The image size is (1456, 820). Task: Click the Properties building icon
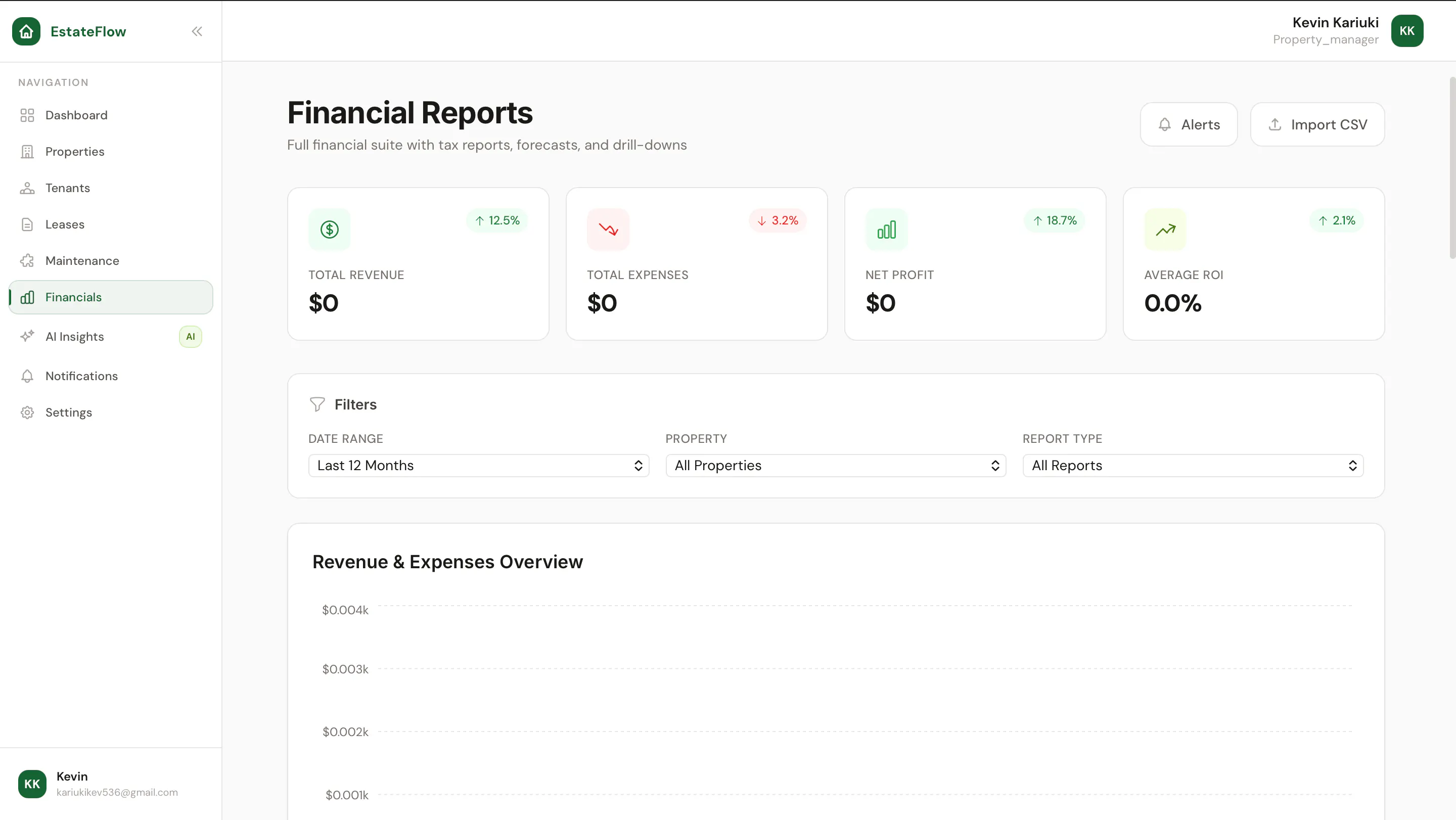tap(27, 152)
